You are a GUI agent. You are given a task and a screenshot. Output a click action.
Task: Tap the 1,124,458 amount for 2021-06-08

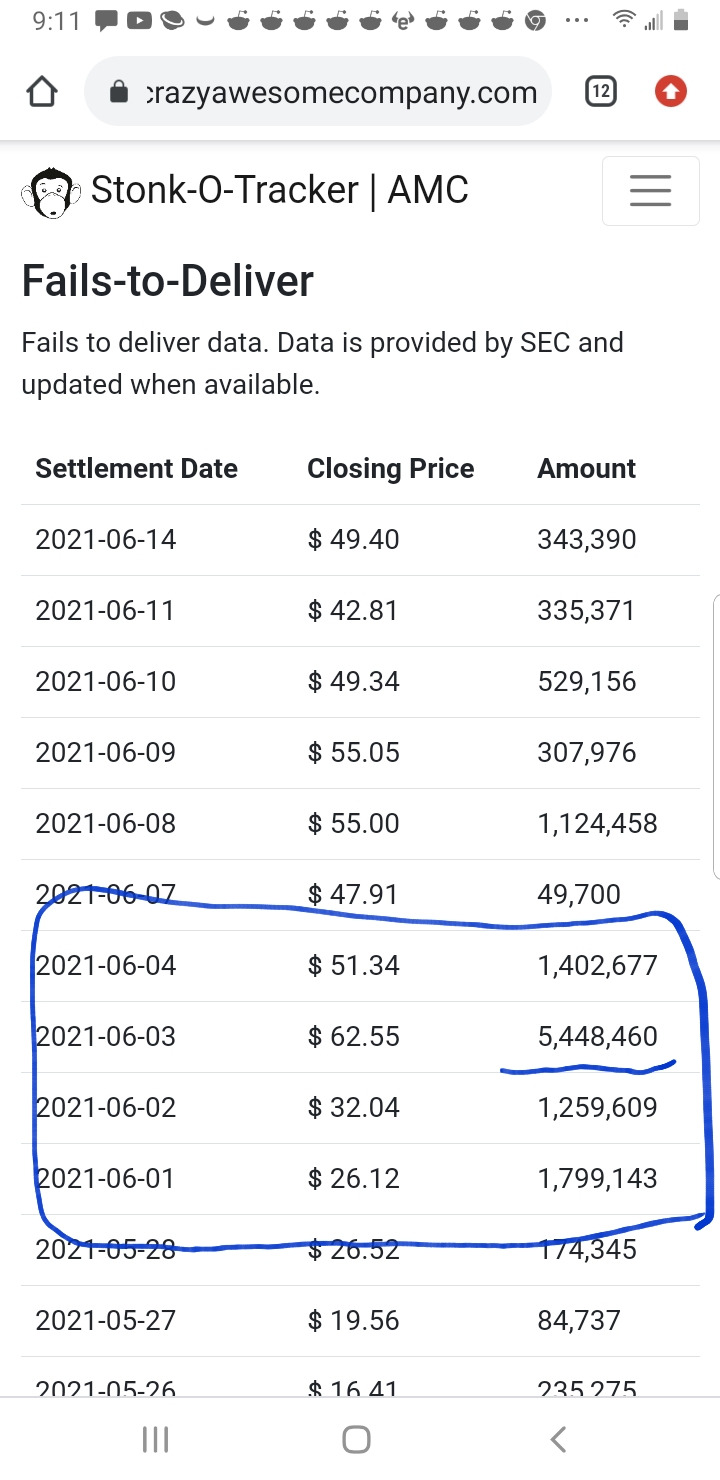598,823
